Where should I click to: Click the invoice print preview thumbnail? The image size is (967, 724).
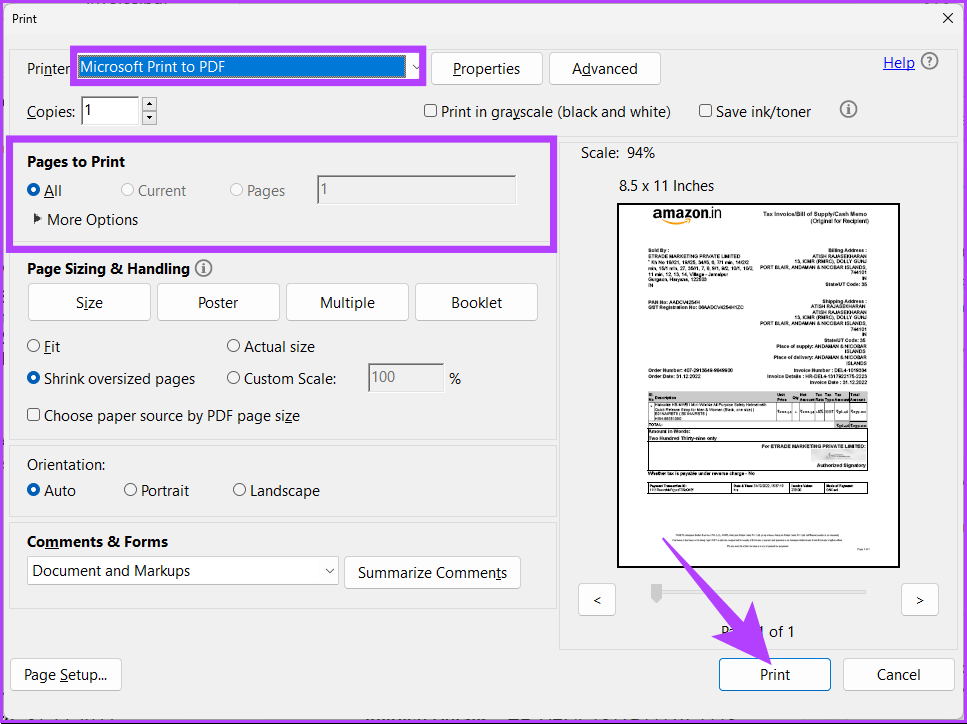759,385
